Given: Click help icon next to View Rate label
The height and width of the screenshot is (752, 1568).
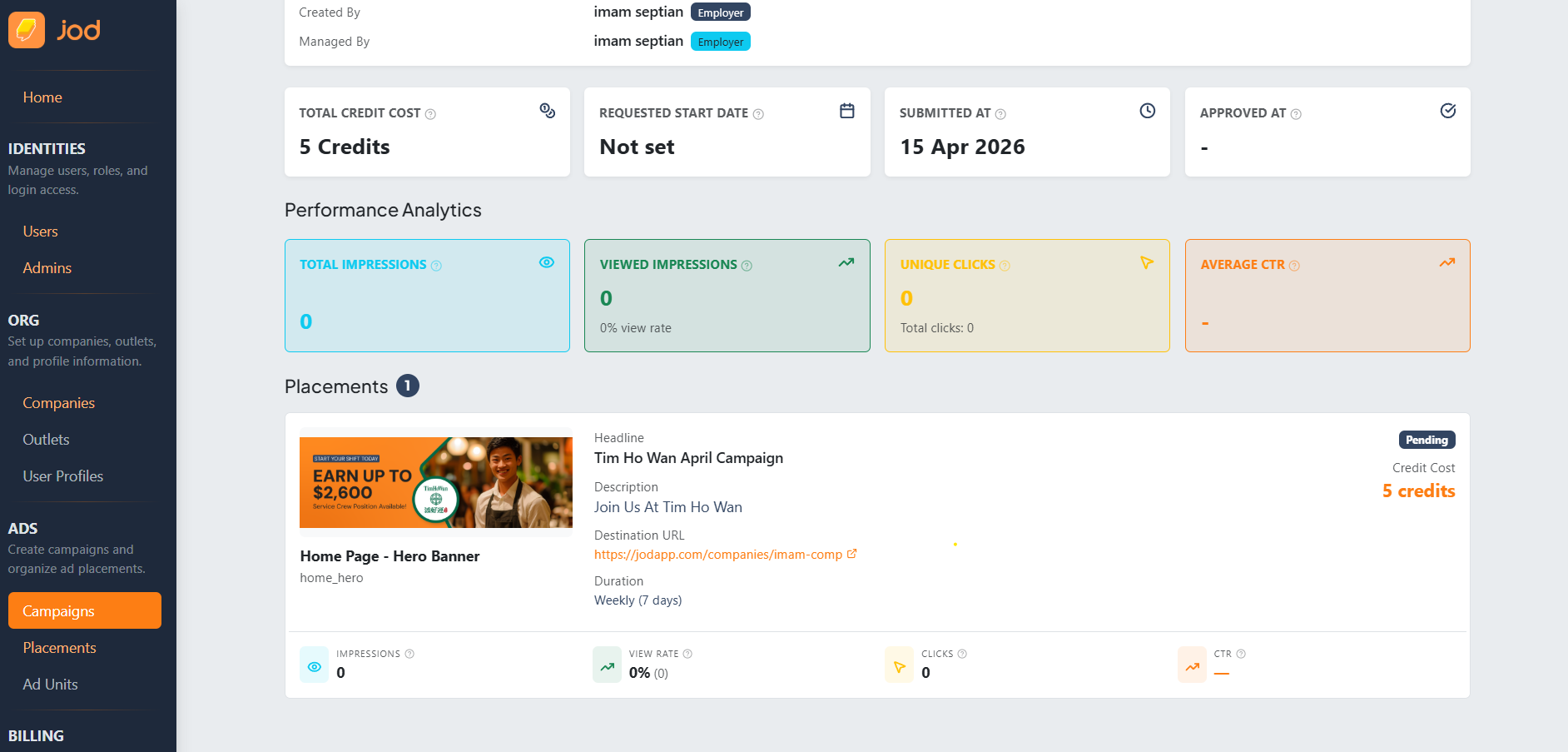Looking at the screenshot, I should [687, 654].
